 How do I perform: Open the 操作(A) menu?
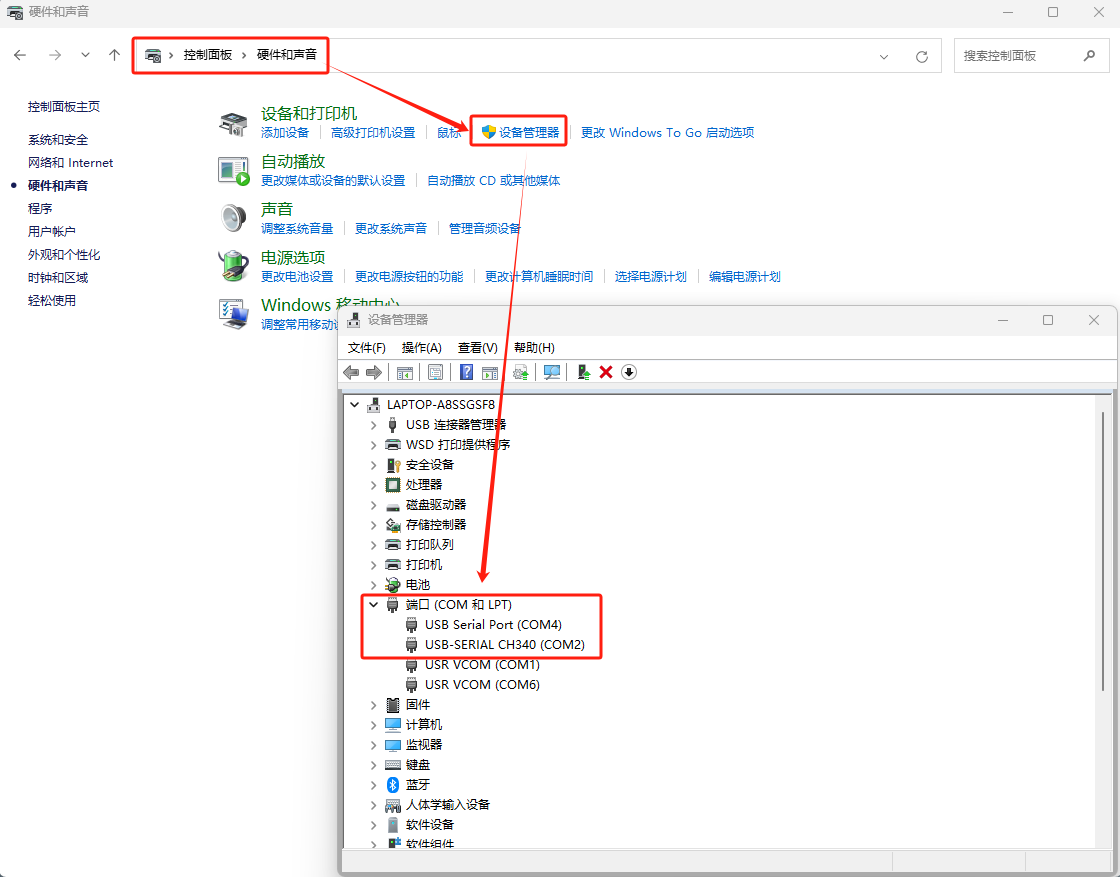[x=421, y=347]
